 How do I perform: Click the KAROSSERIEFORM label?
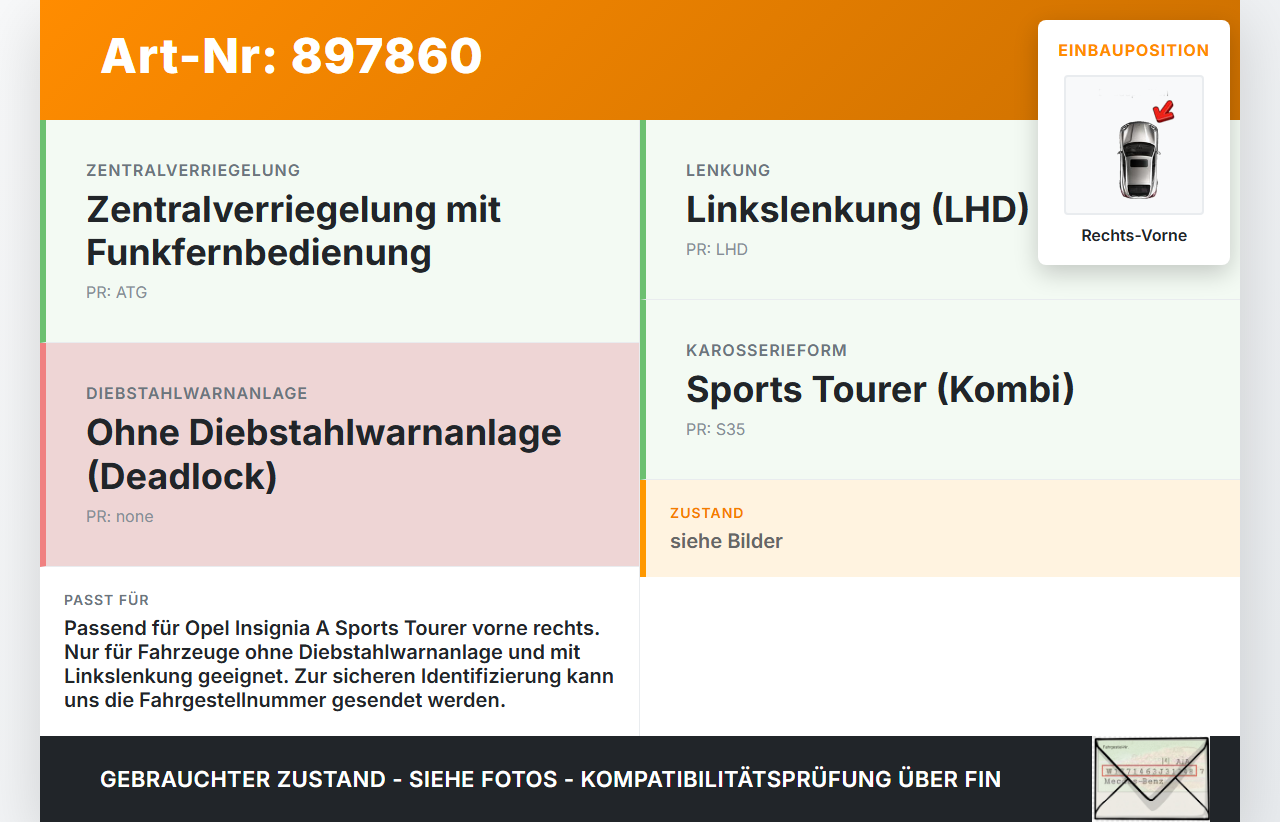[x=766, y=350]
